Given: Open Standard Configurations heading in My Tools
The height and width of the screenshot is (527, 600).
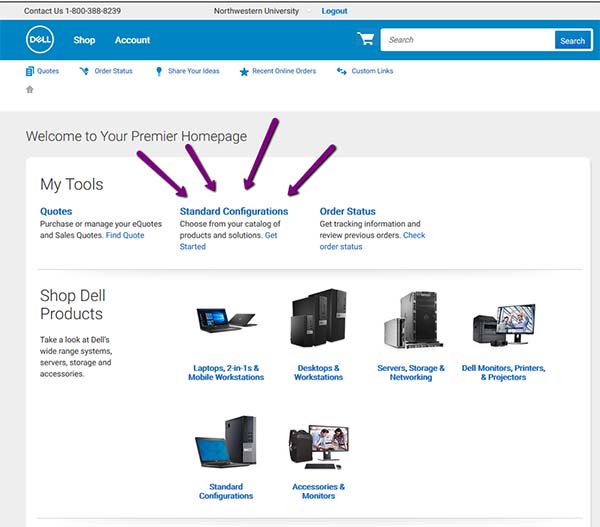Looking at the screenshot, I should click(x=234, y=211).
